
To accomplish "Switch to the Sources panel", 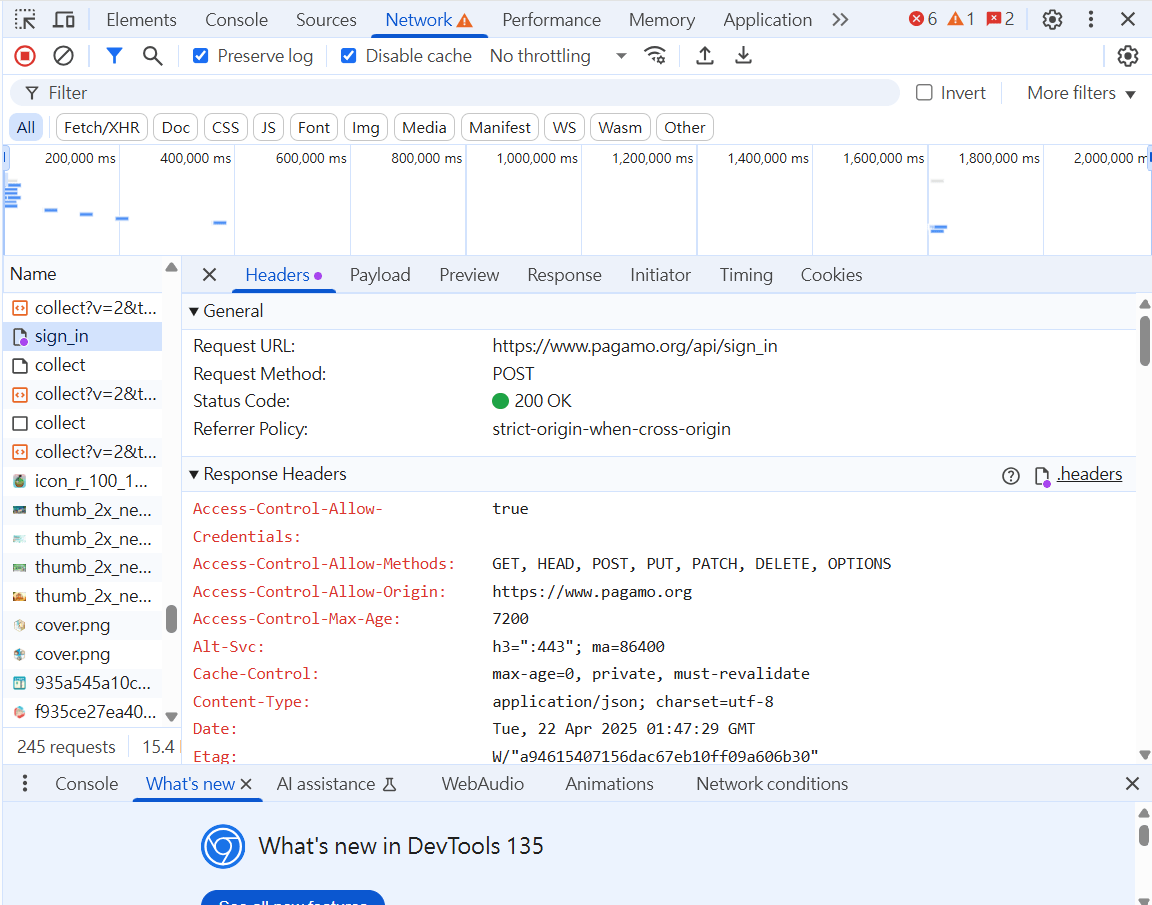I will pos(326,20).
